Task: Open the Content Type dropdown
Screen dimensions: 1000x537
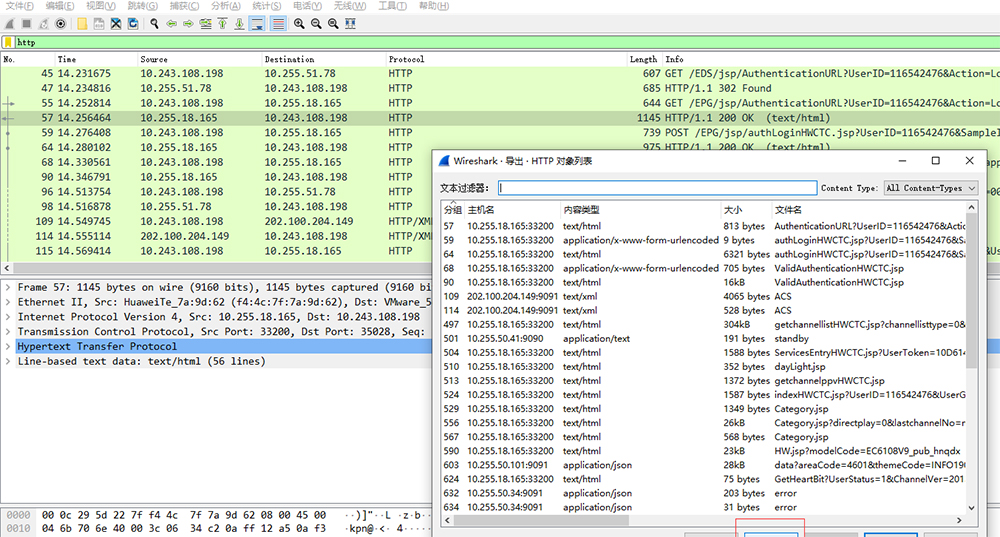Action: 929,188
